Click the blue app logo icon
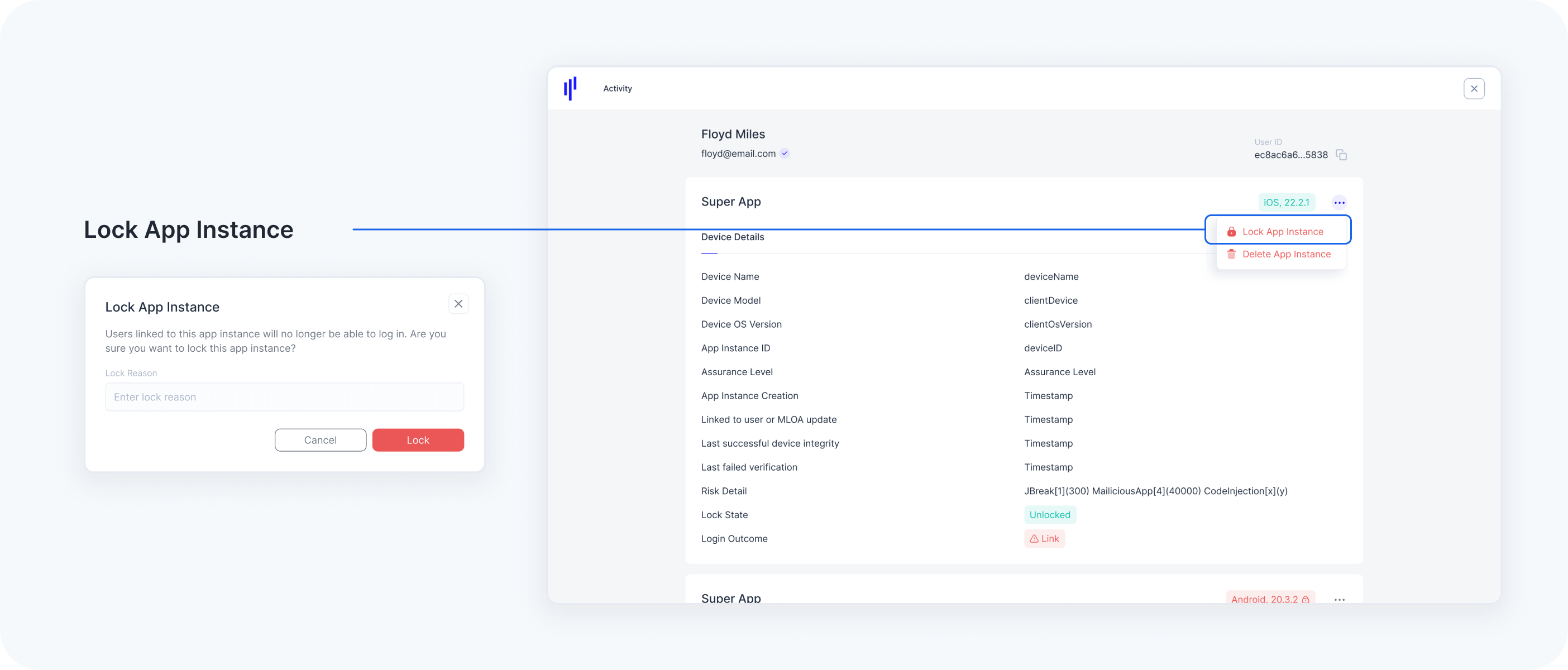1568x670 pixels. pyautogui.click(x=570, y=88)
